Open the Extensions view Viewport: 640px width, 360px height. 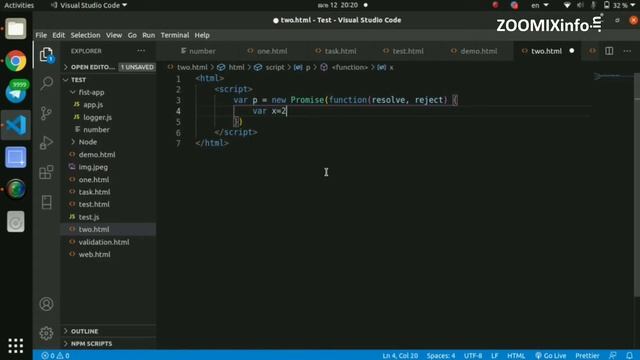[x=47, y=172]
